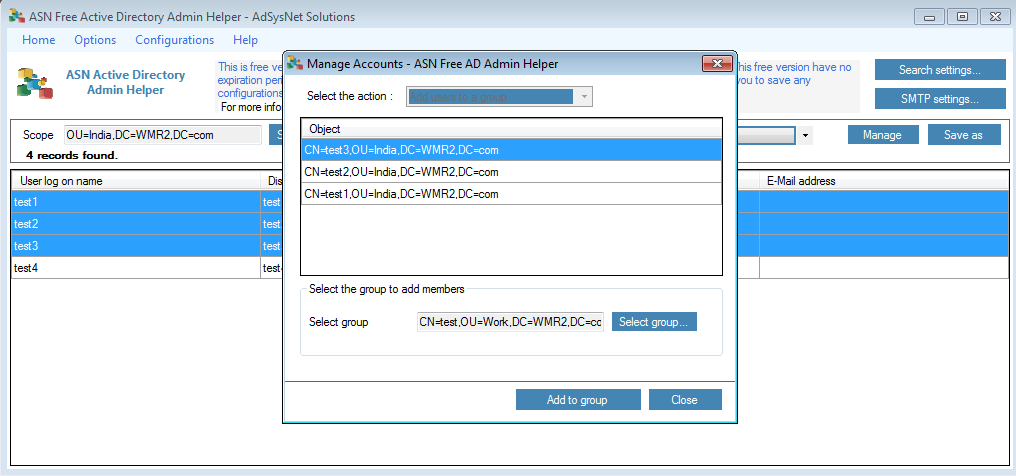This screenshot has height=476, width=1016.
Task: Click the ASN Active Directory logo graphic
Action: (x=34, y=83)
